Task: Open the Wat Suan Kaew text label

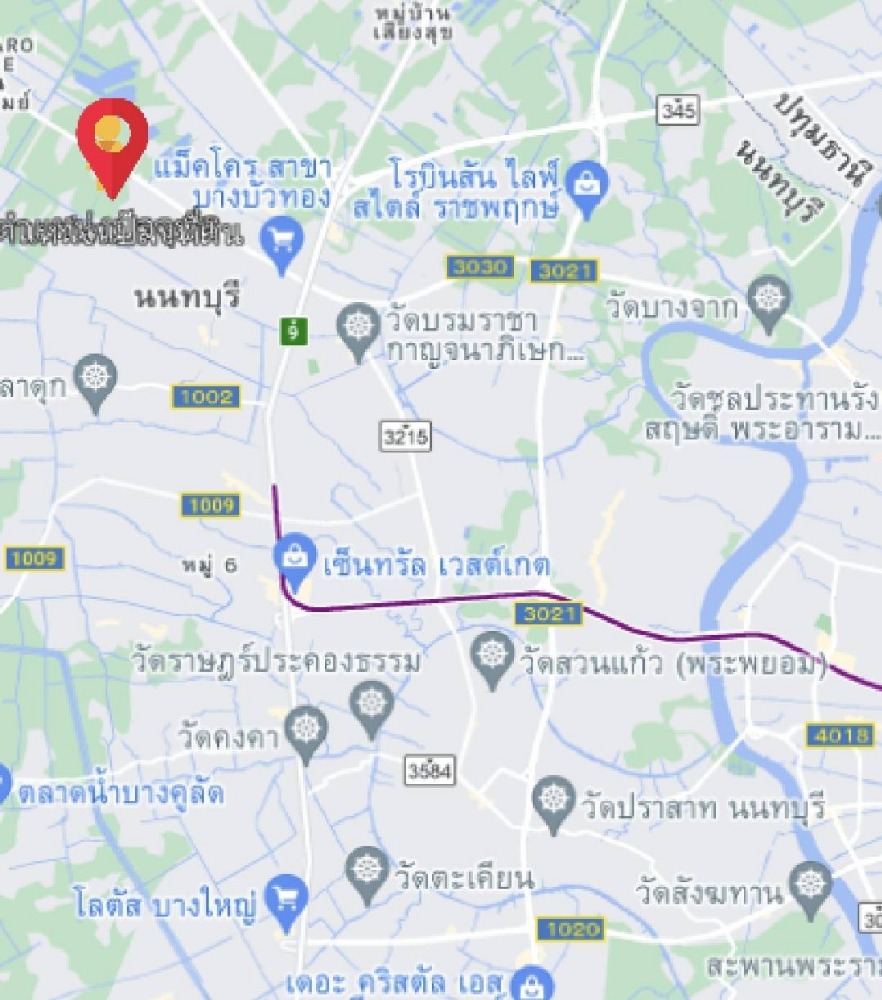Action: coord(674,663)
